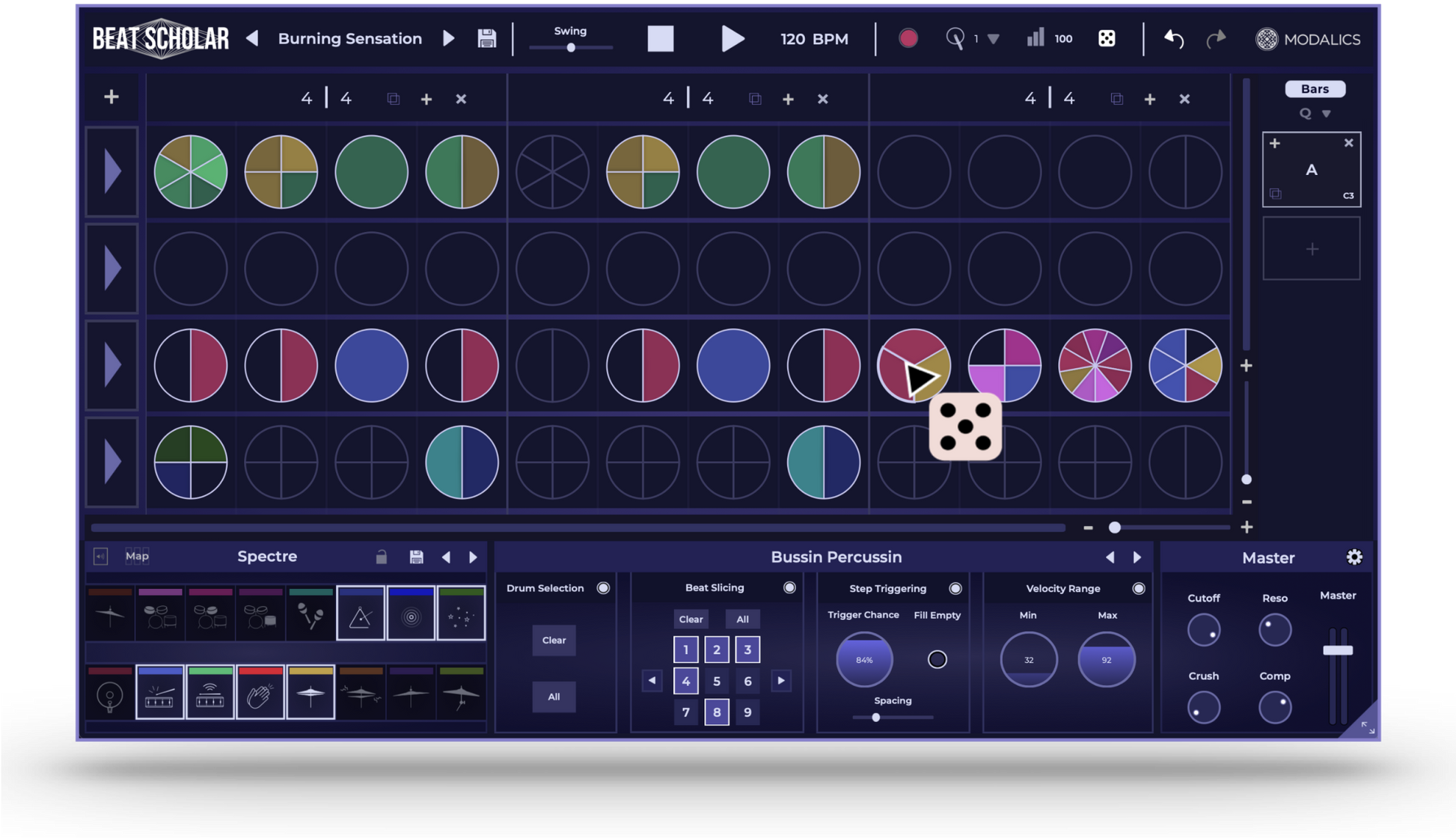Open the Map tab in Spectre panel
This screenshot has height=838, width=1456.
pos(137,556)
